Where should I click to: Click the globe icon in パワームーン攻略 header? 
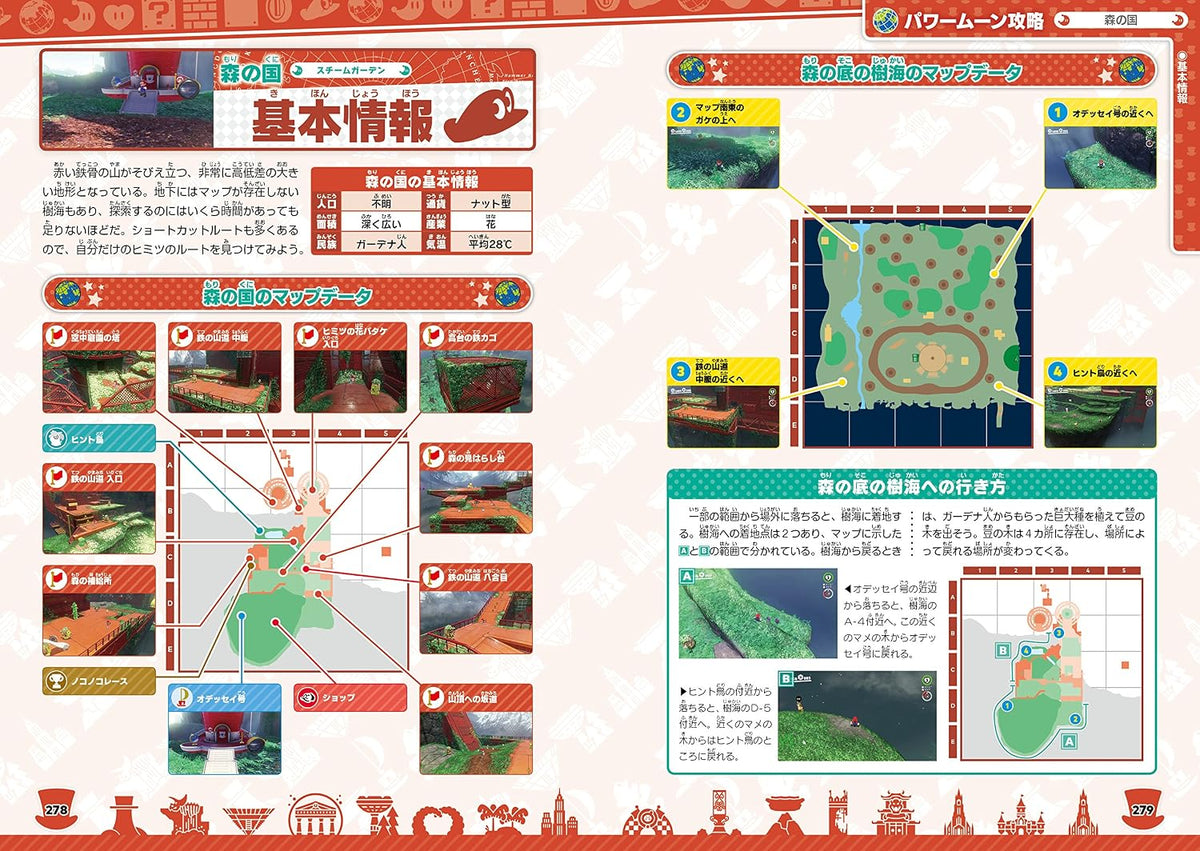[886, 21]
